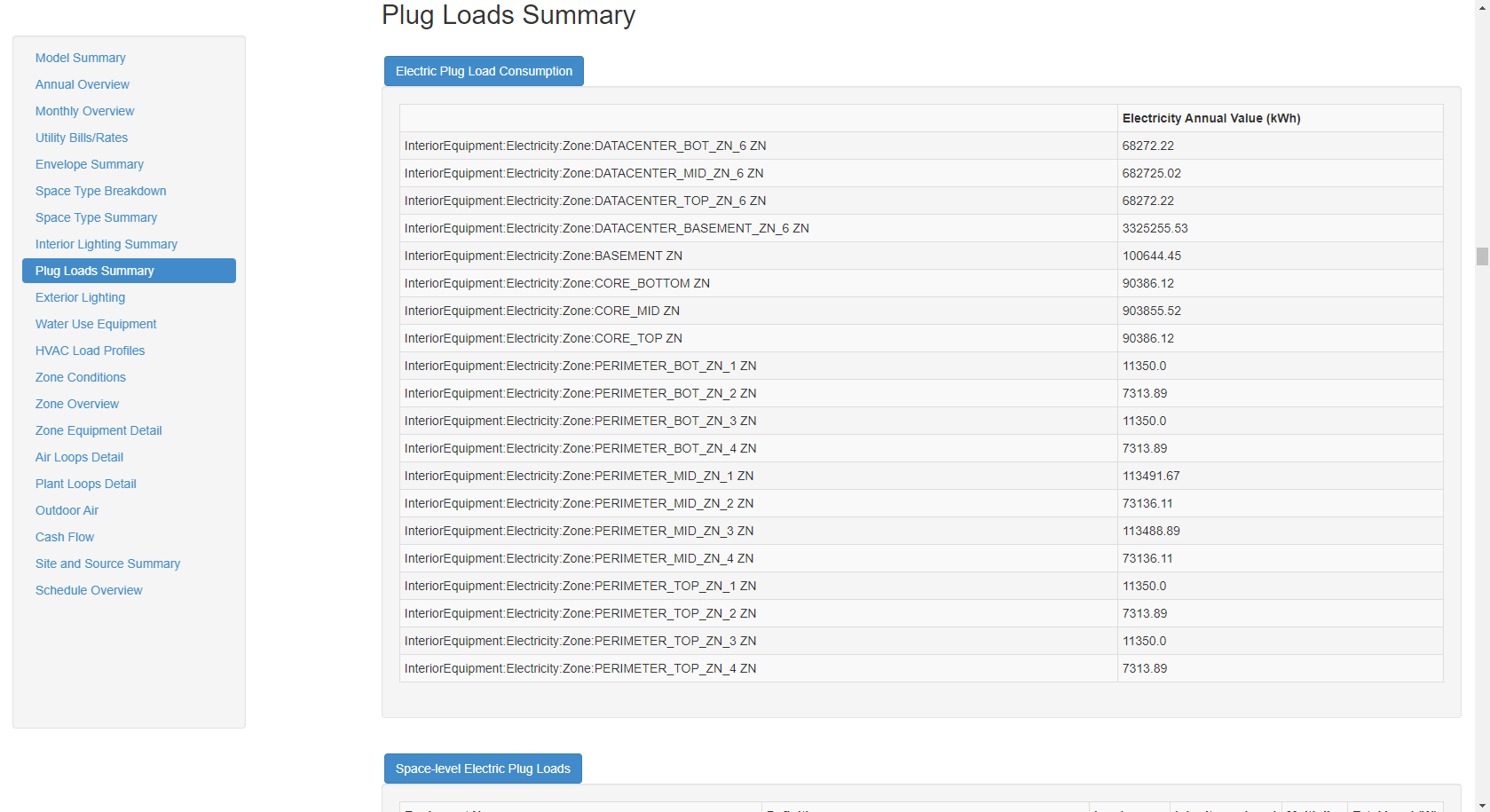Open Interior Lighting Summary
This screenshot has height=812, width=1490.
[x=106, y=244]
